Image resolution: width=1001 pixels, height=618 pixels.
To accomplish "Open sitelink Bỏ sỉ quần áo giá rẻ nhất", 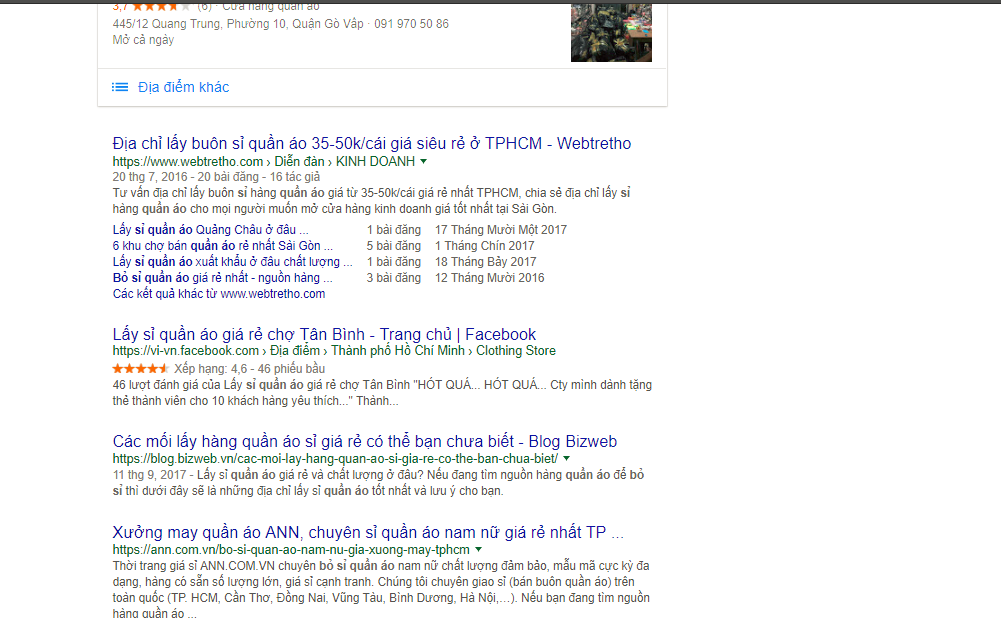I will tap(222, 278).
